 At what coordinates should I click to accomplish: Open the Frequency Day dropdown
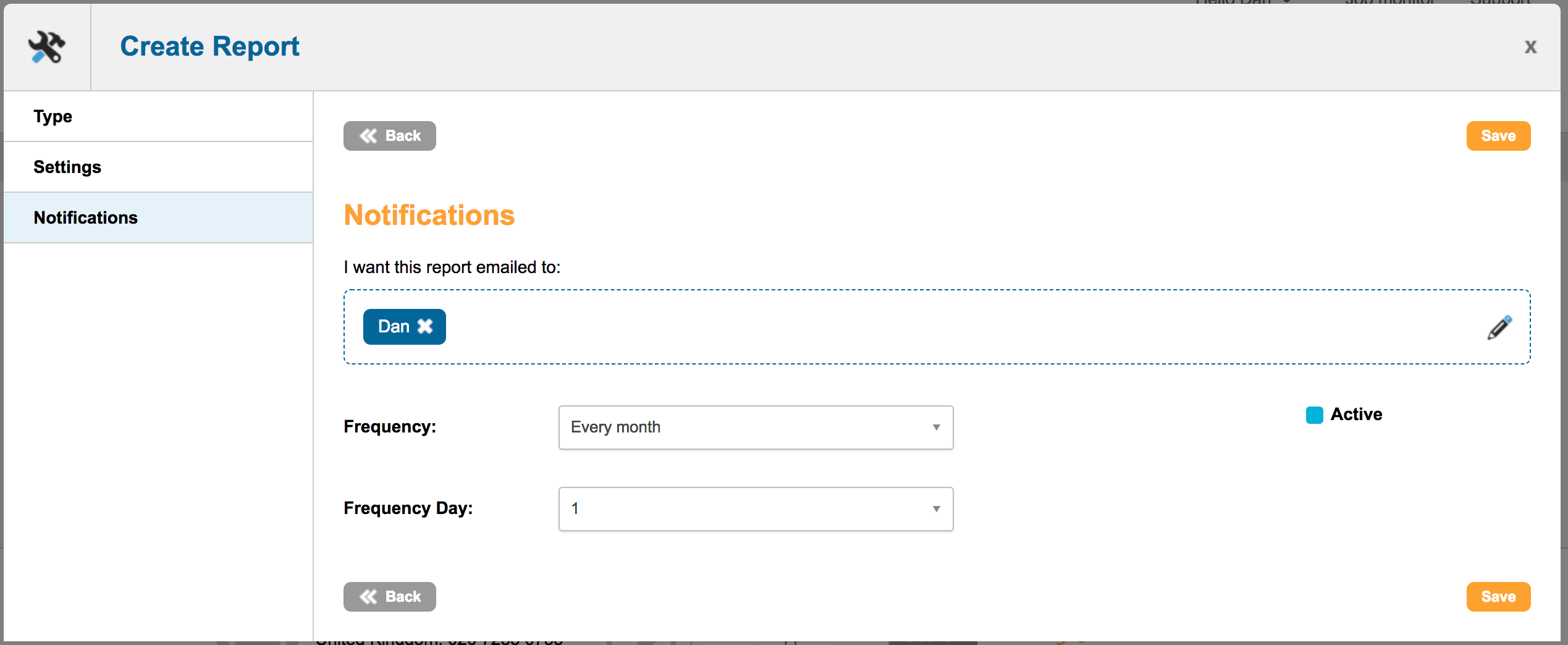click(x=755, y=509)
